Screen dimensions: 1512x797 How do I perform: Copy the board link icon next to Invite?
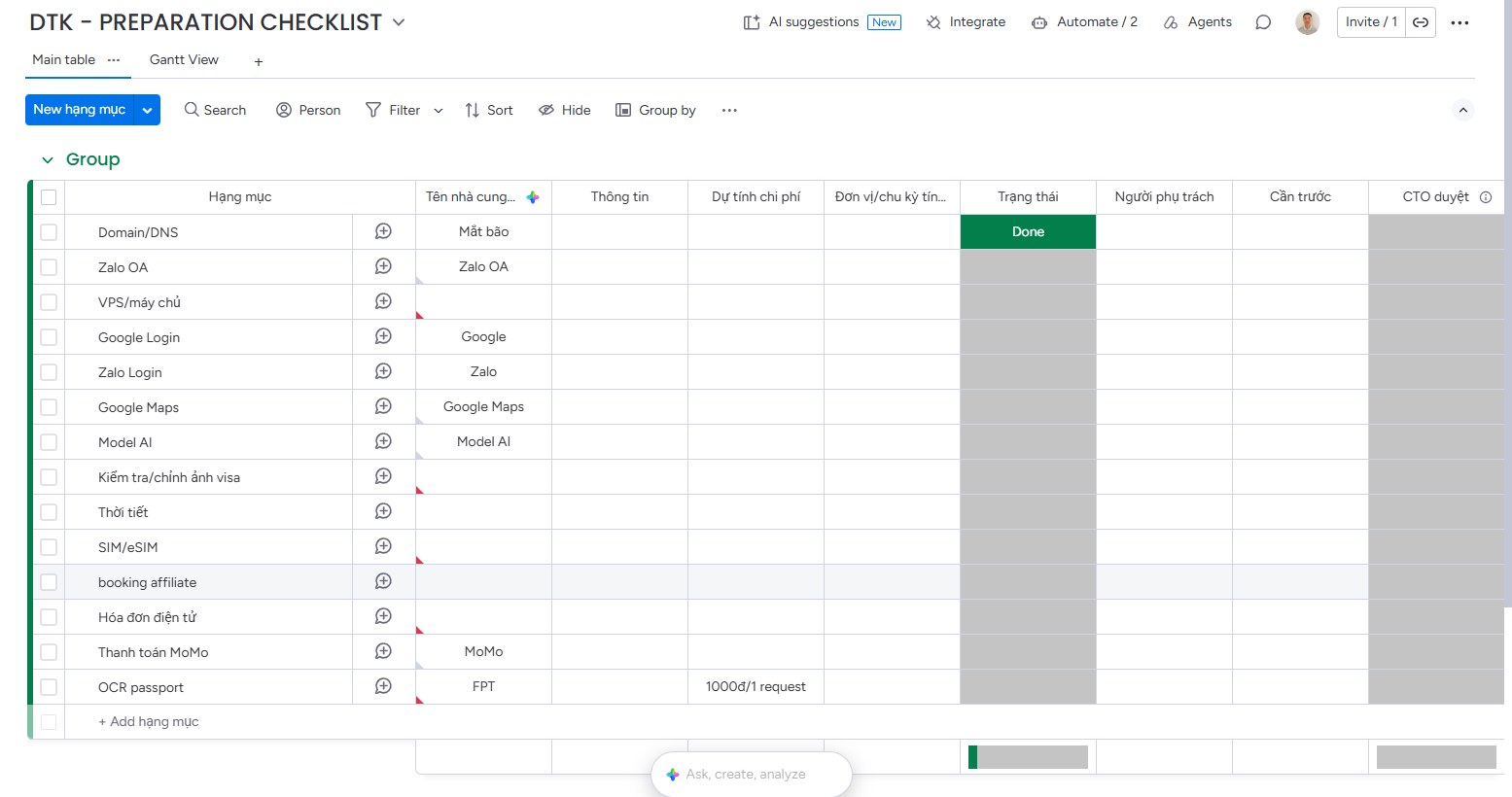(1421, 22)
